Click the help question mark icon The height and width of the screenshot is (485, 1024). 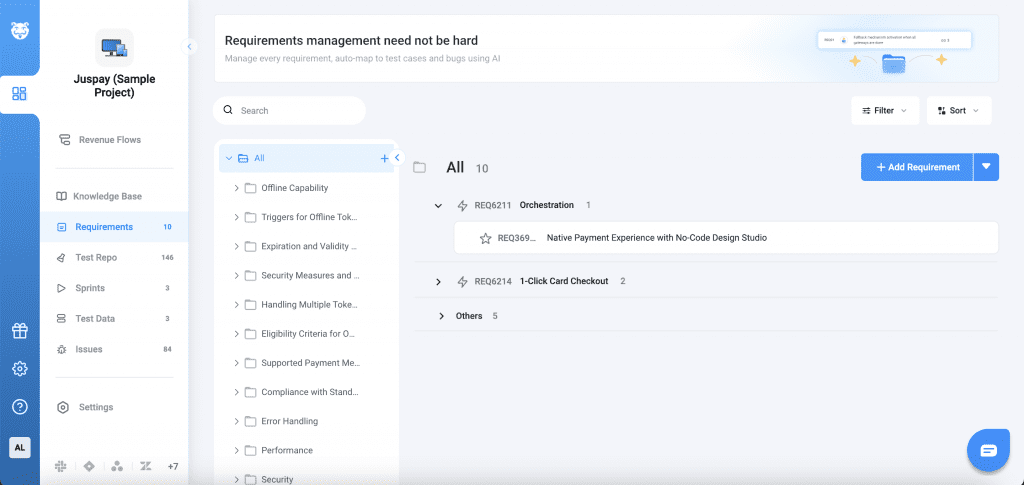[x=19, y=407]
